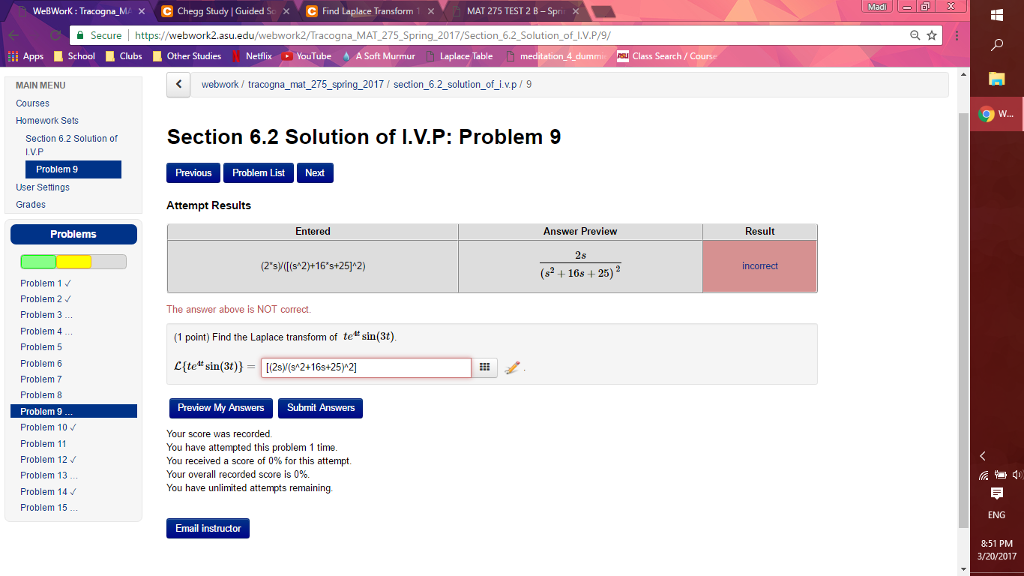Open the Action Center notification icon
This screenshot has width=1024, height=576.
[x=997, y=493]
